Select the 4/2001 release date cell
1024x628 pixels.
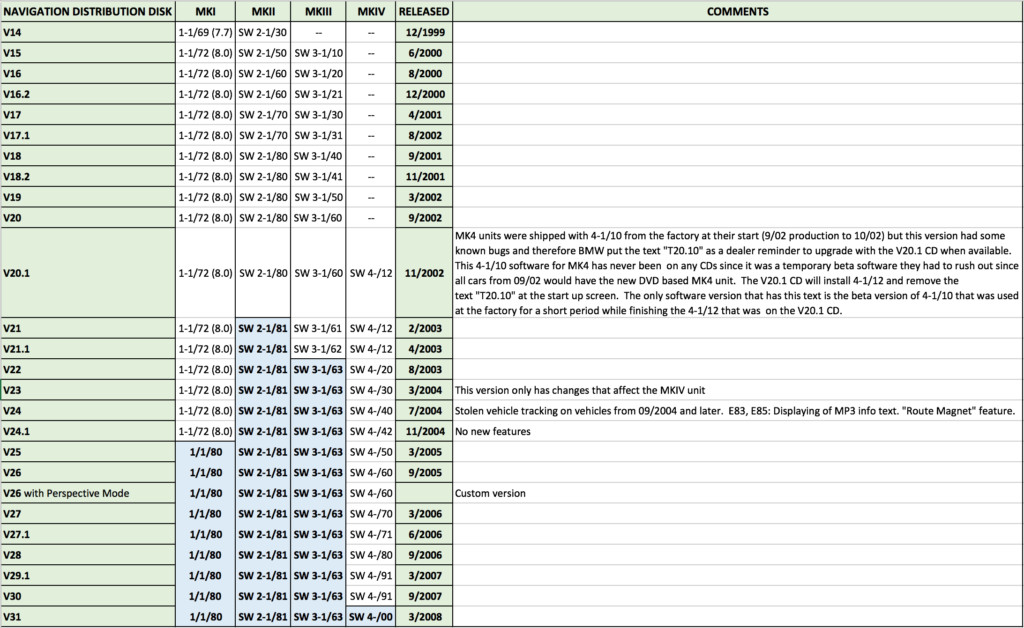(x=424, y=115)
